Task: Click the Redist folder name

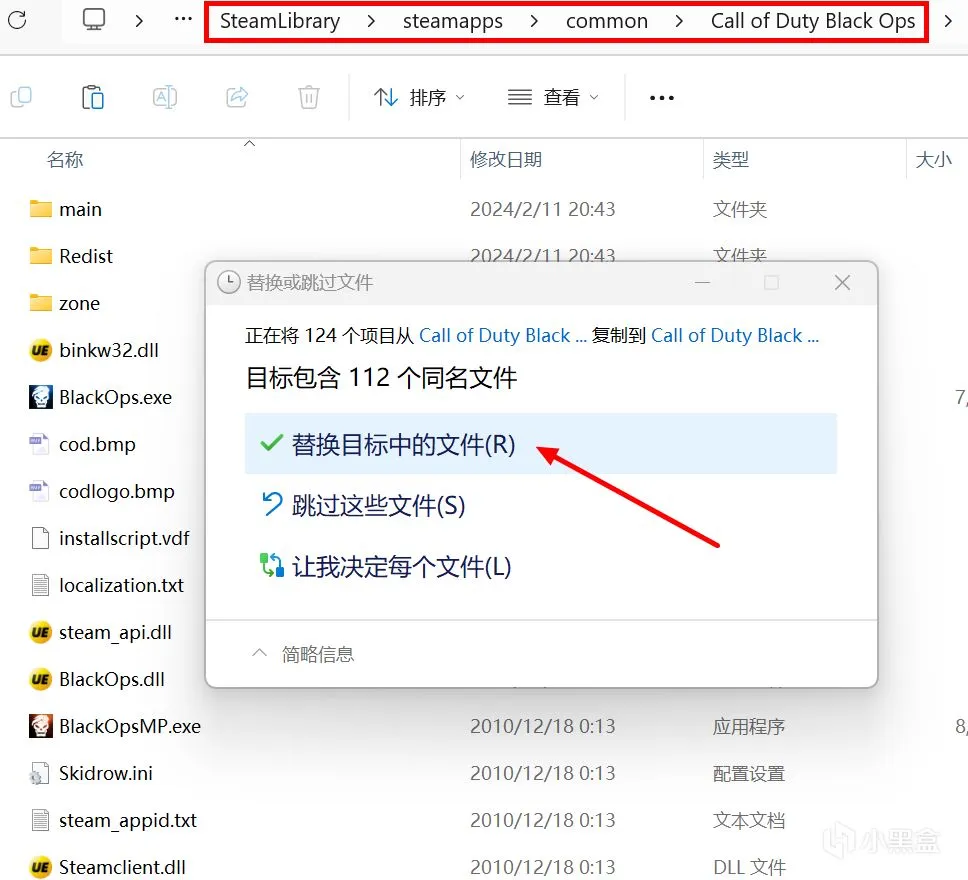Action: 86,256
